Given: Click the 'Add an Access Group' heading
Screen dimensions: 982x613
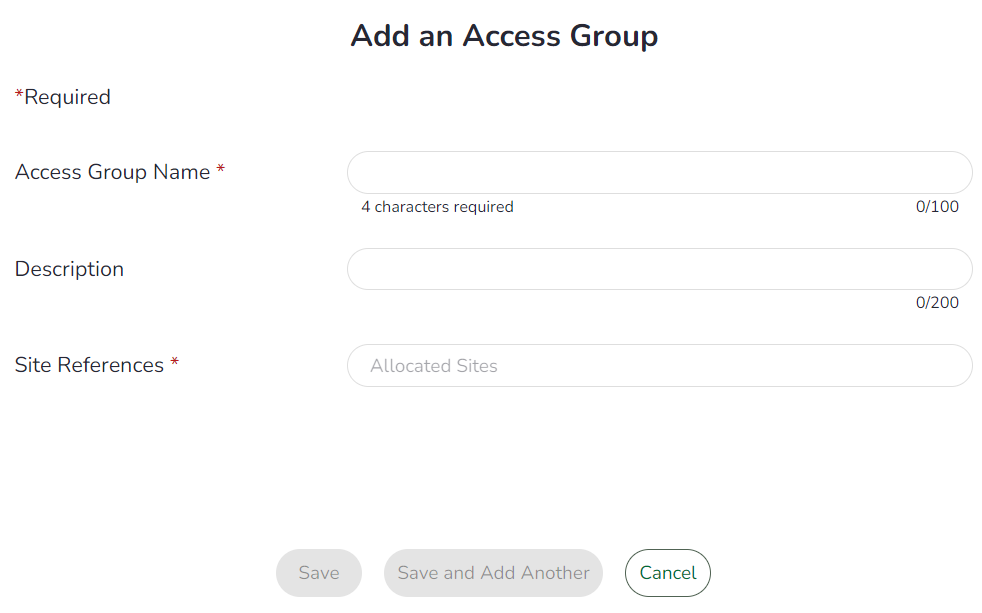Looking at the screenshot, I should click(x=504, y=36).
